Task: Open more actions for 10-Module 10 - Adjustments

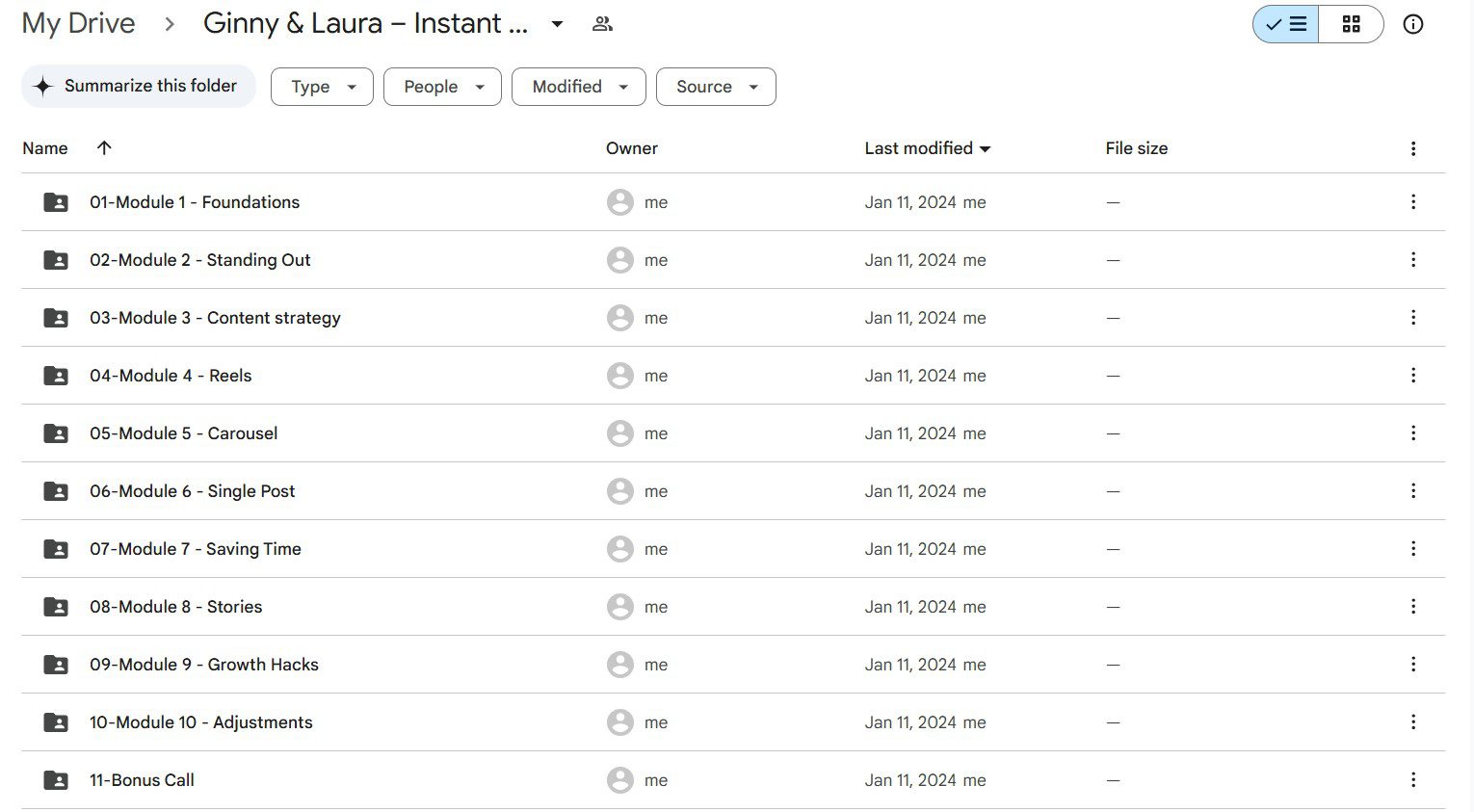Action: 1412,722
